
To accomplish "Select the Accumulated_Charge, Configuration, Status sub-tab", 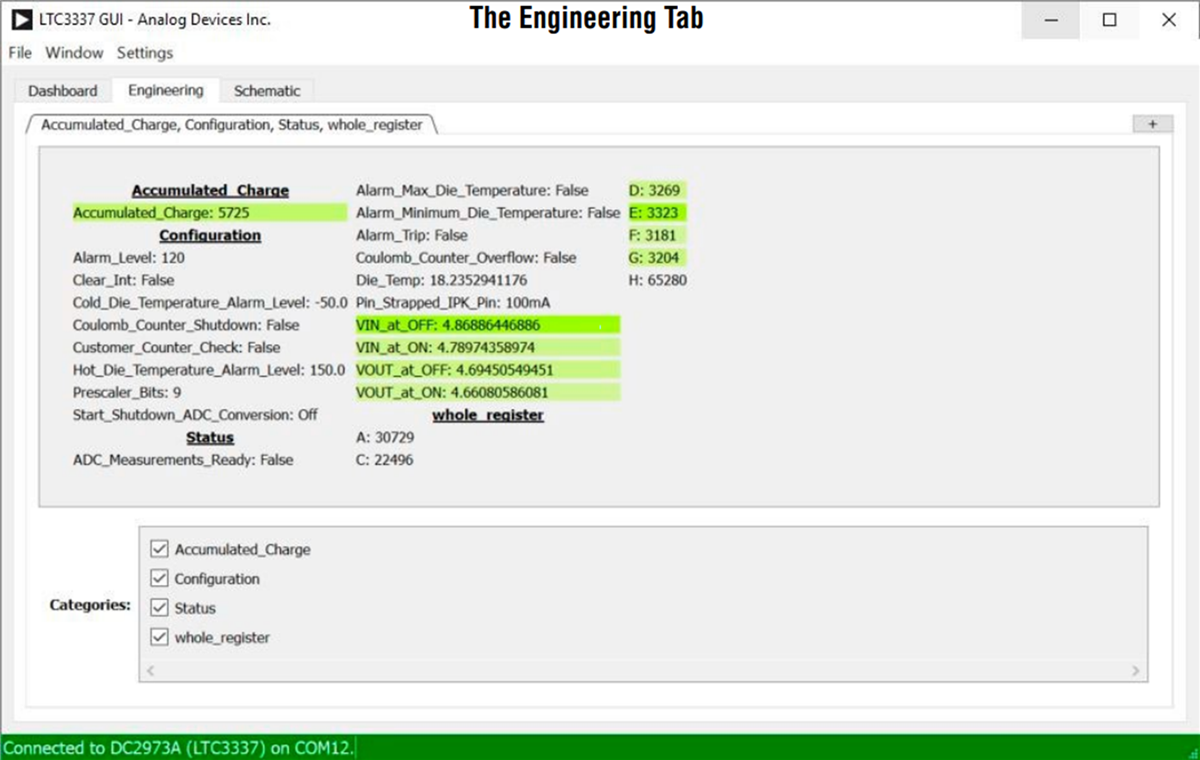I will coord(232,125).
